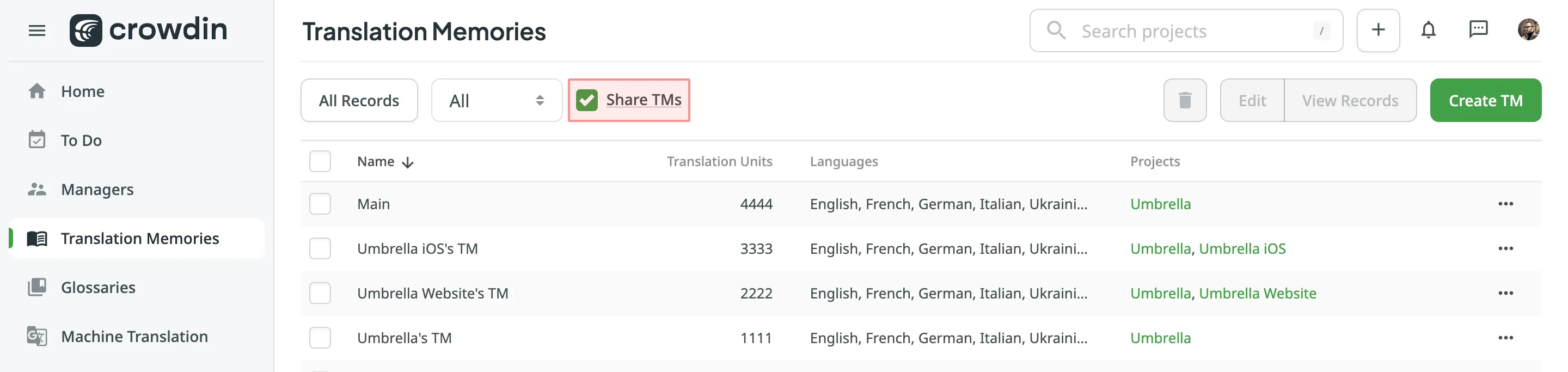This screenshot has width=1568, height=372.
Task: Open the All languages dropdown
Action: point(496,100)
